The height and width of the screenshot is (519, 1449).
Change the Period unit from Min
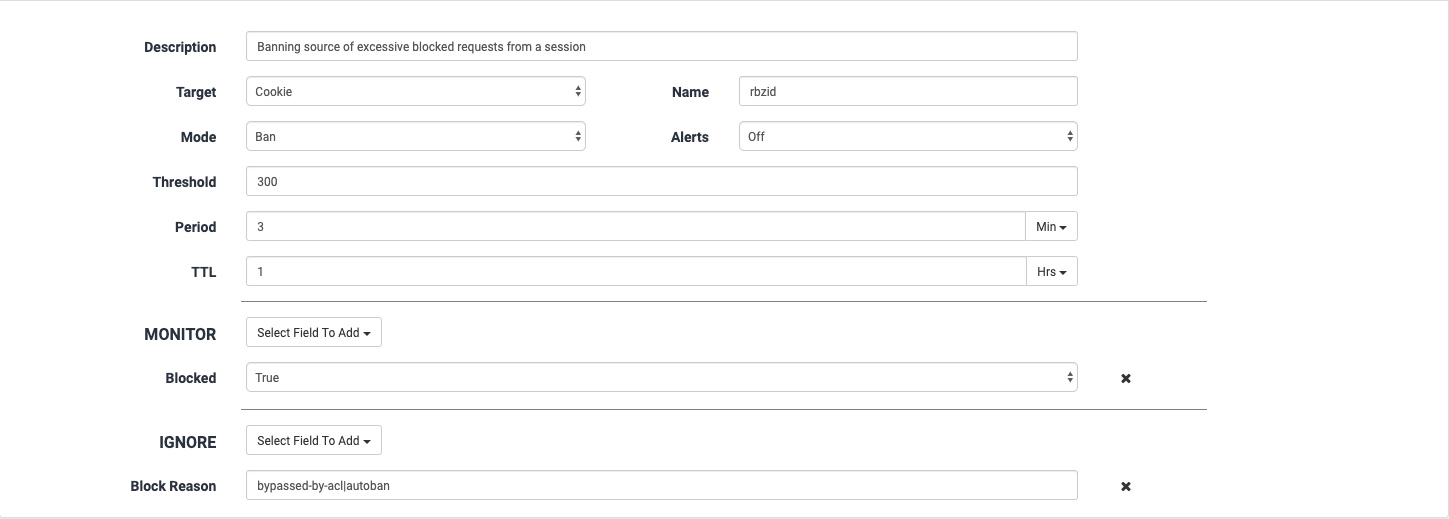coord(1051,227)
